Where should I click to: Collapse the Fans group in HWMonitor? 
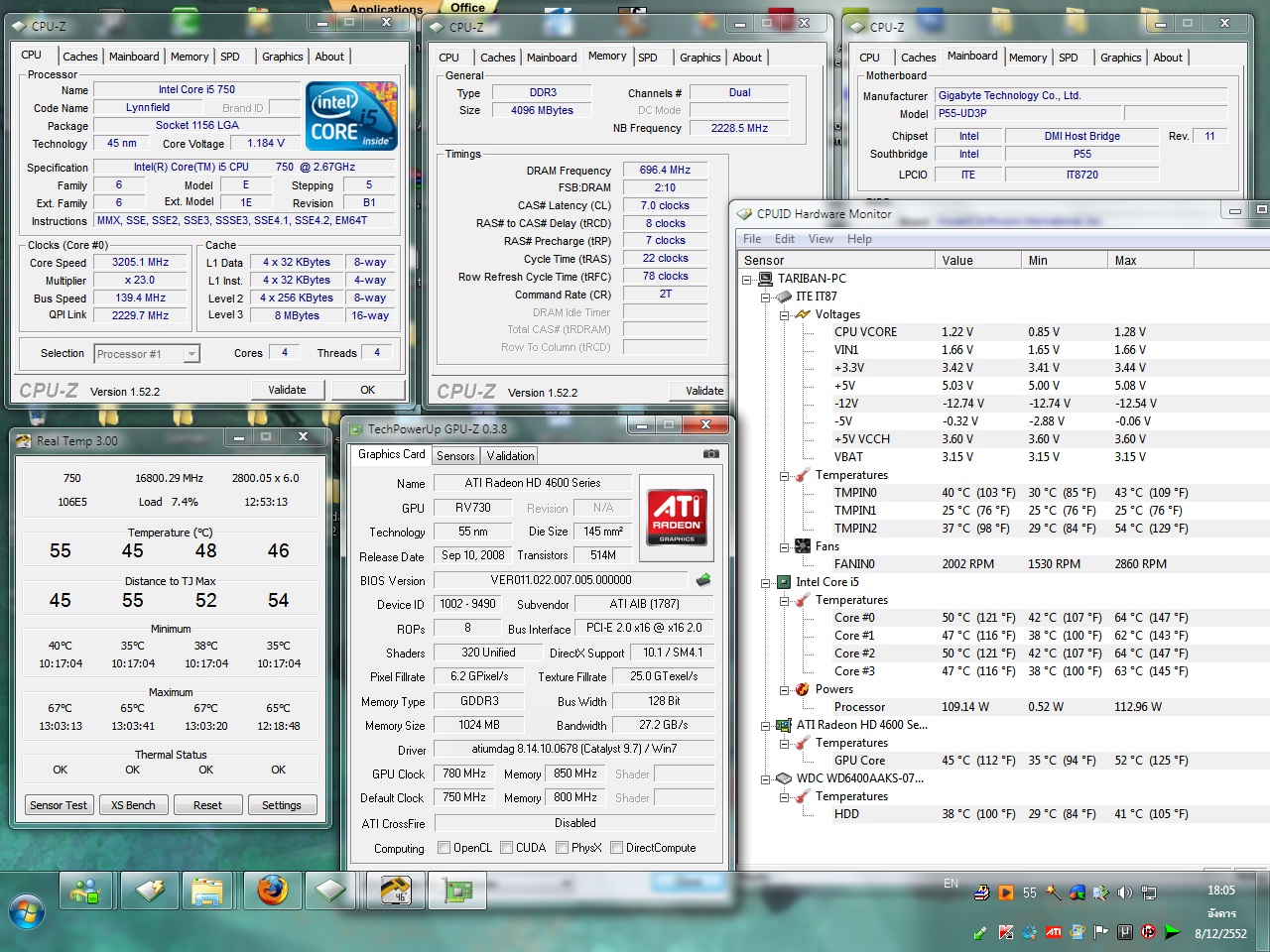click(784, 547)
